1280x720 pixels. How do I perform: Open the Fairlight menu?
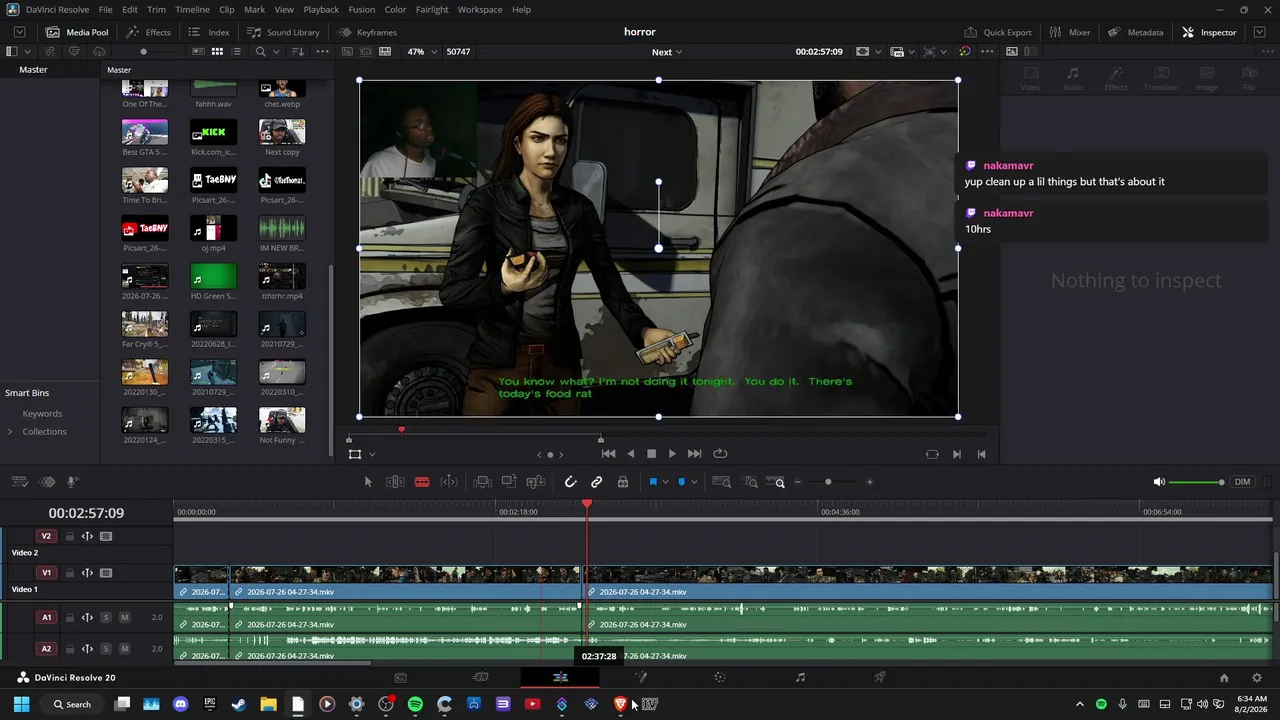(432, 10)
